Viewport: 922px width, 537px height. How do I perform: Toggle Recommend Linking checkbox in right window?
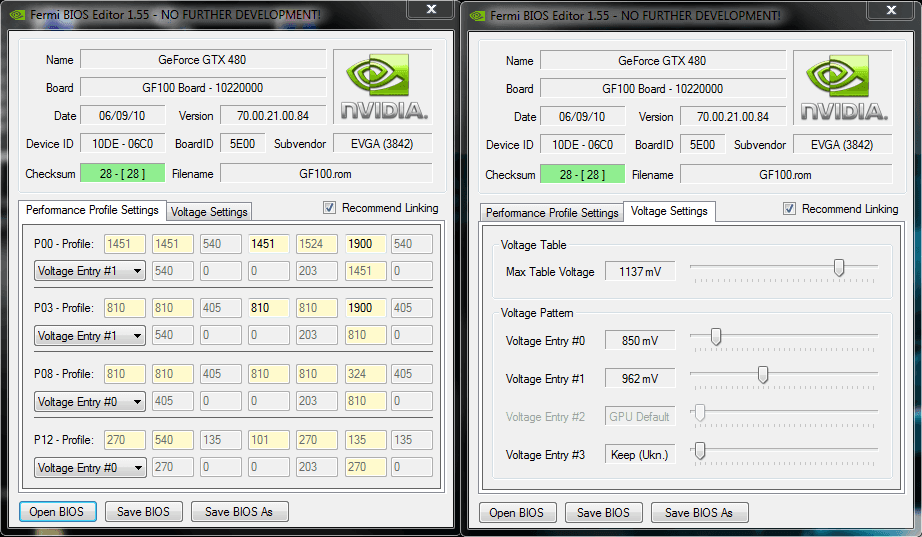[x=789, y=209]
